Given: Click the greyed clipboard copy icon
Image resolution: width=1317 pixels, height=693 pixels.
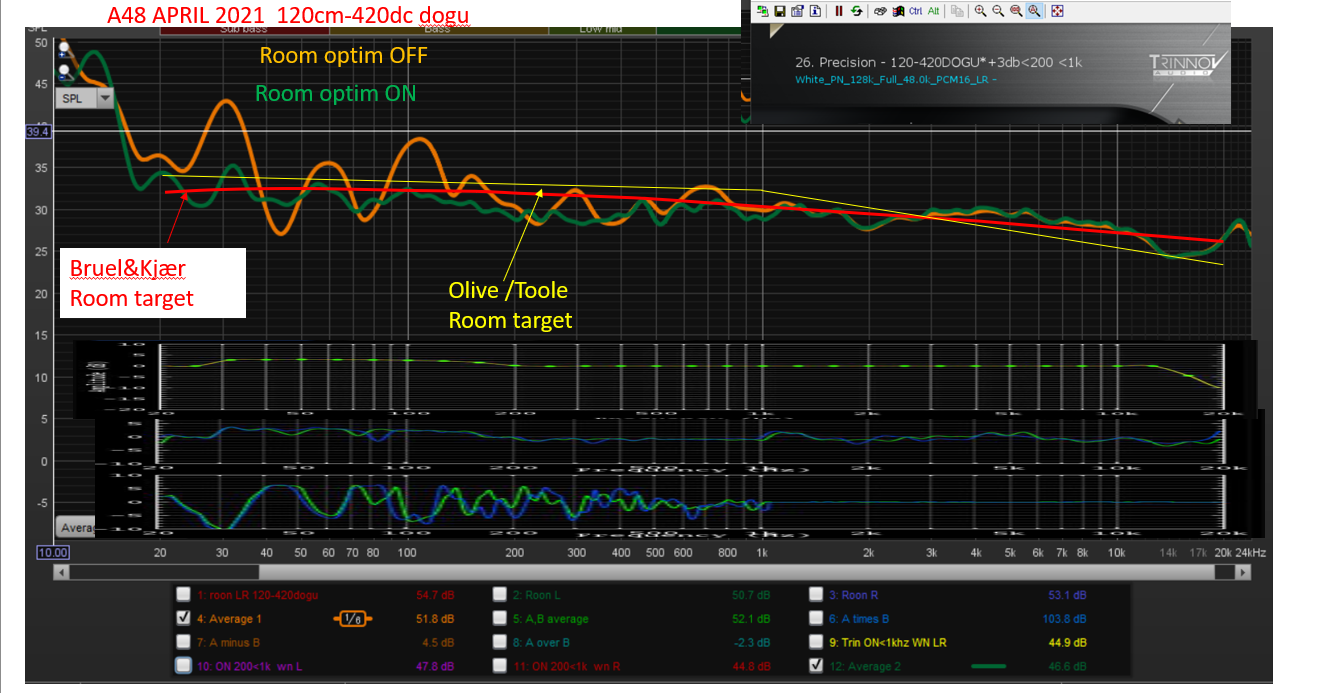Looking at the screenshot, I should 957,11.
